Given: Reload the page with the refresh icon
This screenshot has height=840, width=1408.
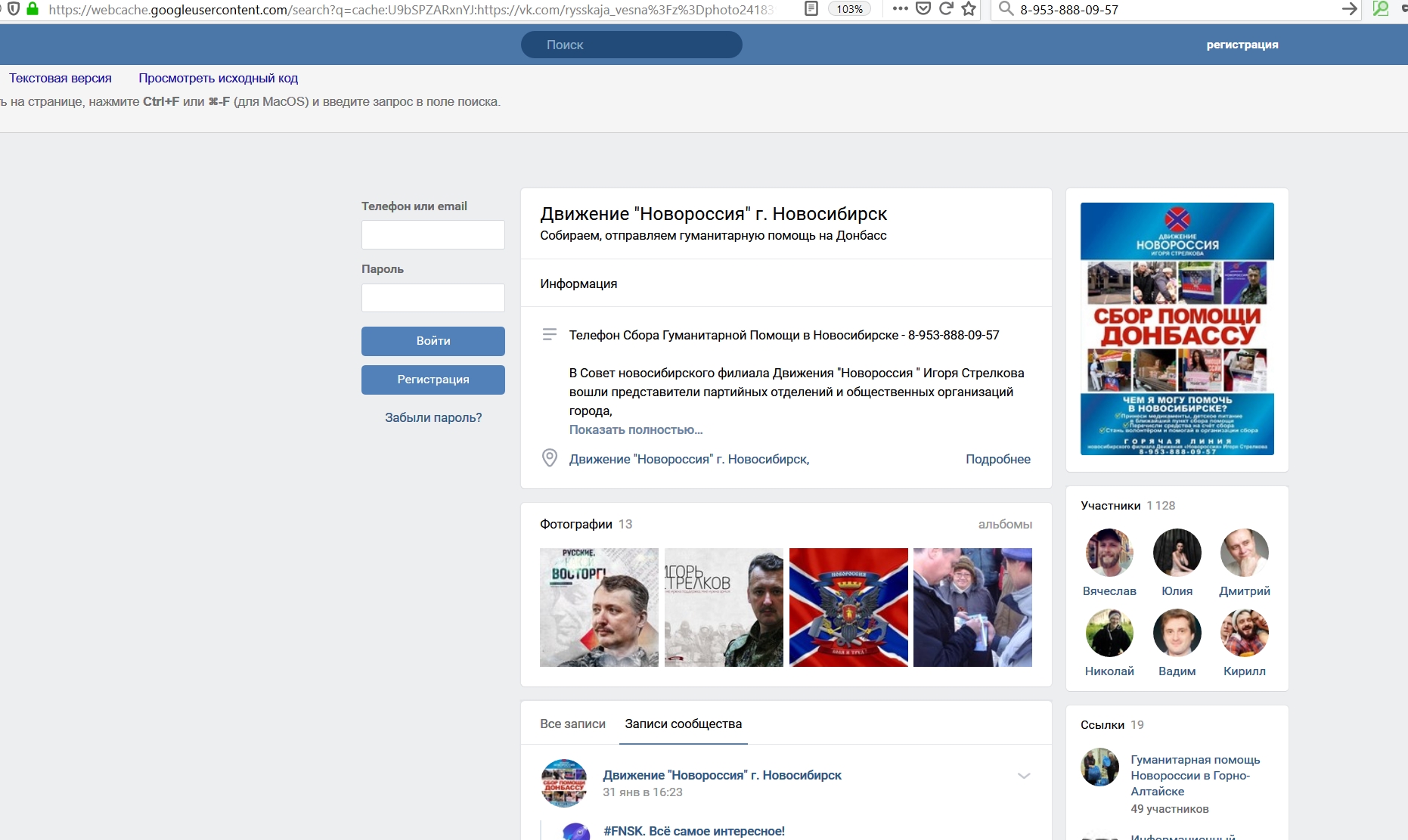Looking at the screenshot, I should pos(946,9).
